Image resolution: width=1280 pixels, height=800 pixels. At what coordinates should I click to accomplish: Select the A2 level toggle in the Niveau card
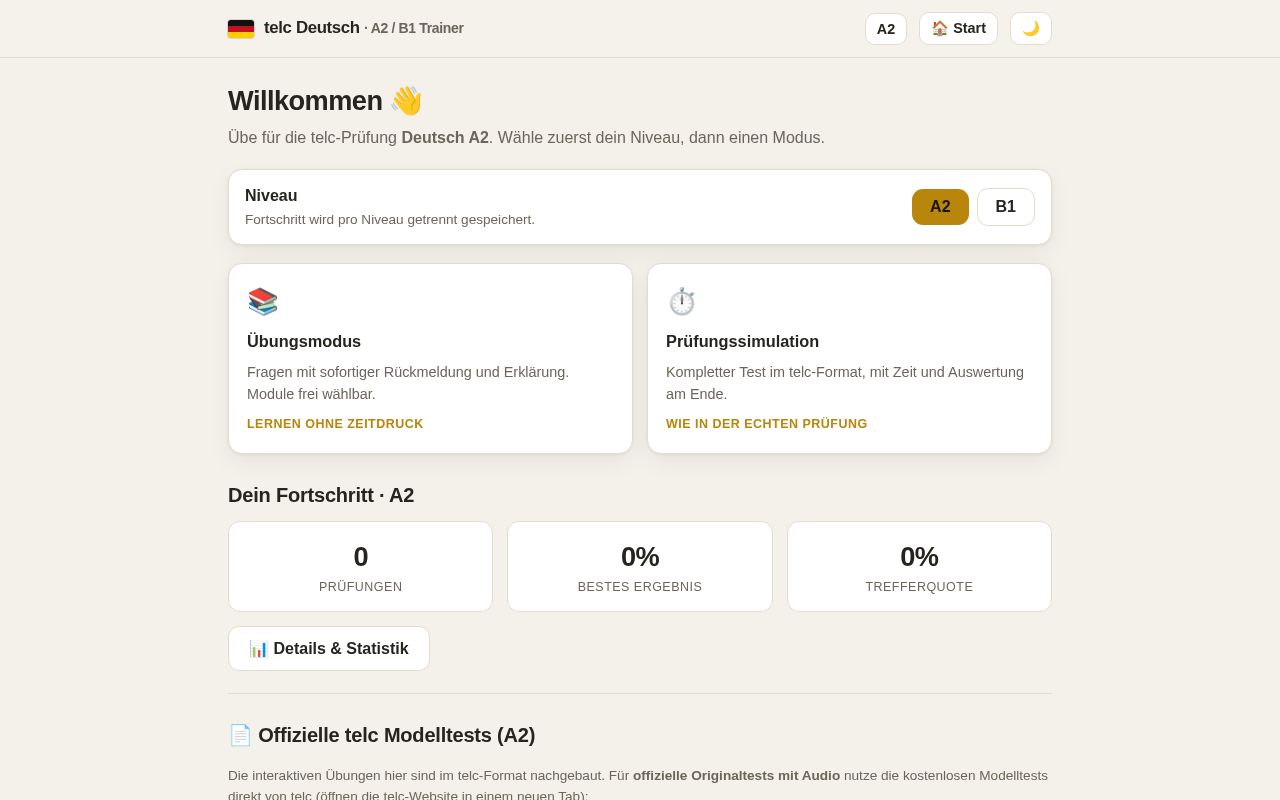pos(940,207)
